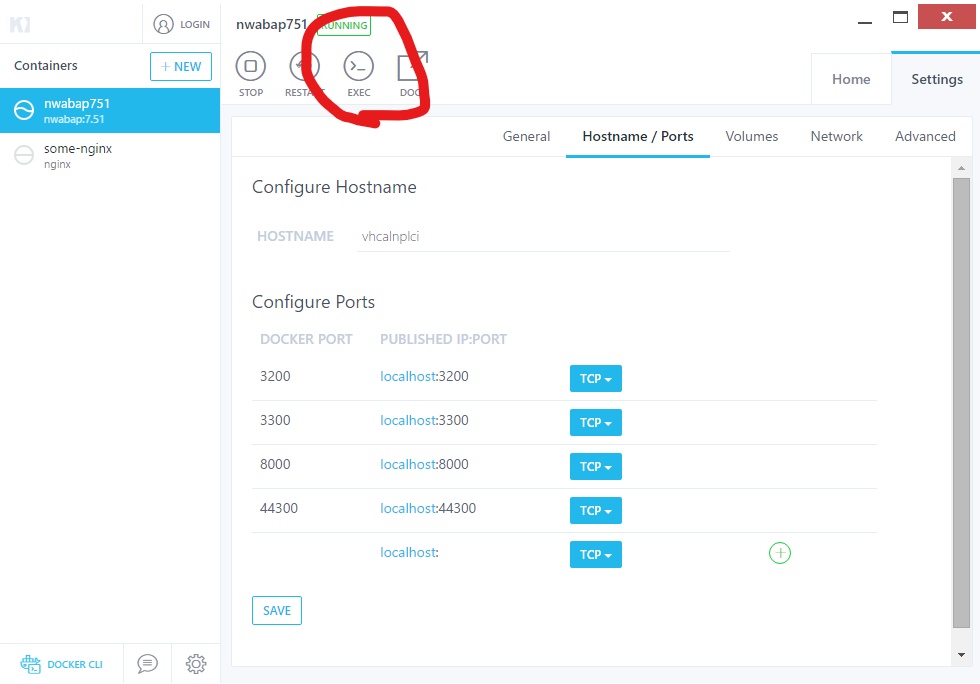Click the Kitematic whale logo

coord(22,22)
